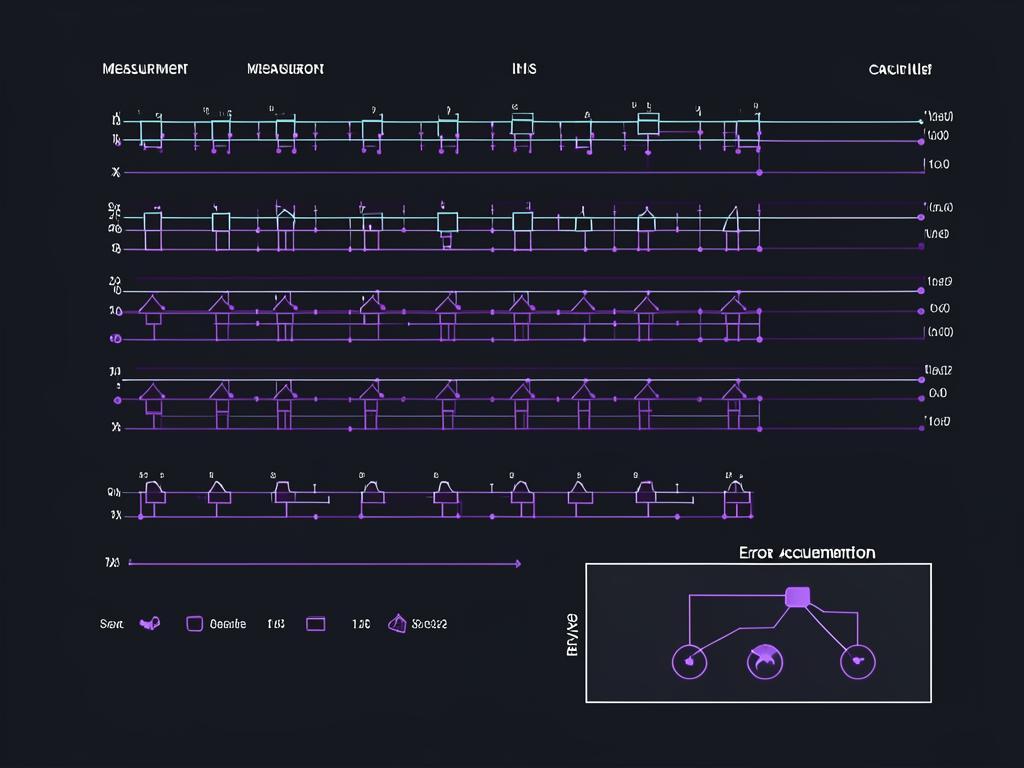Toggle the rounded square legend icon before Oeenite
Viewport: 1024px width, 768px height.
coord(195,623)
